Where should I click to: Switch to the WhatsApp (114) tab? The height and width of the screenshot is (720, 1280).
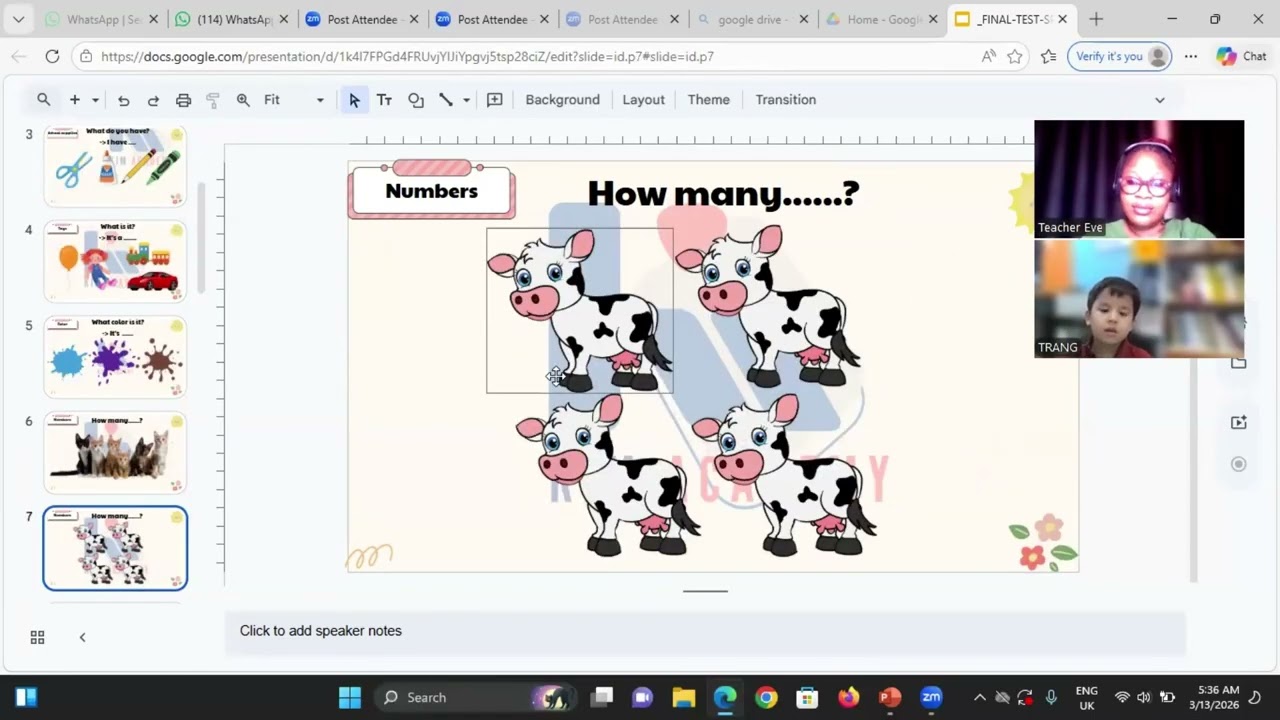tap(234, 19)
